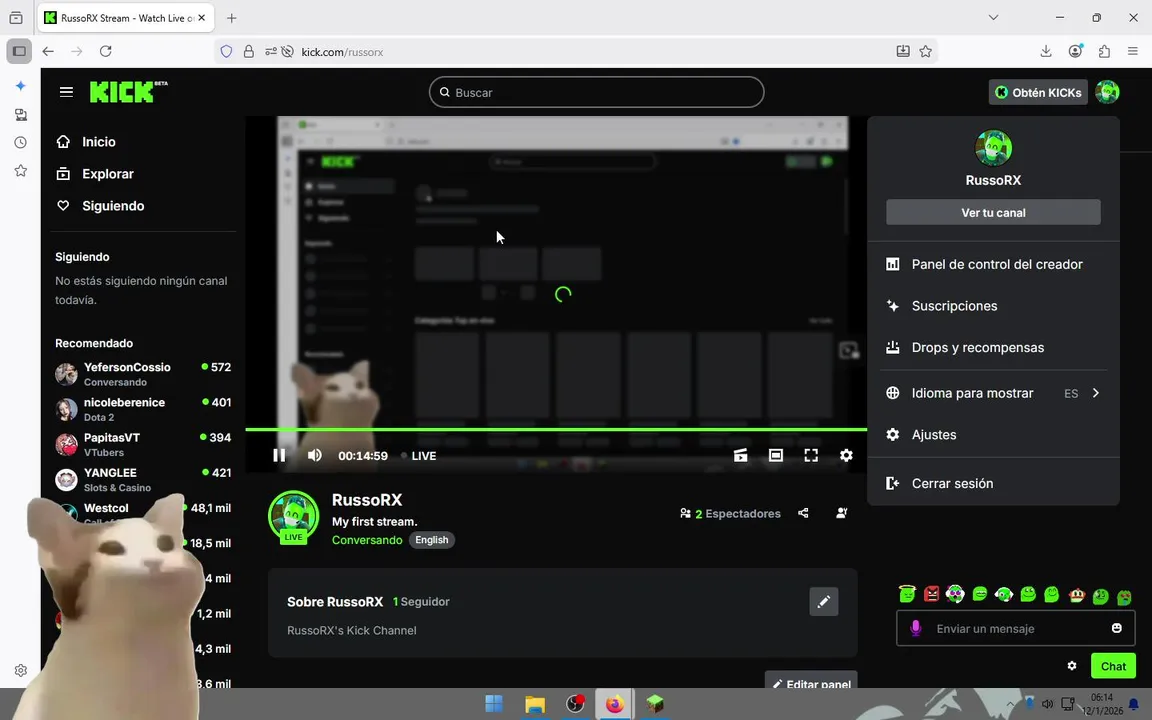Enter fullscreen on the video player
The image size is (1152, 720).
811,456
